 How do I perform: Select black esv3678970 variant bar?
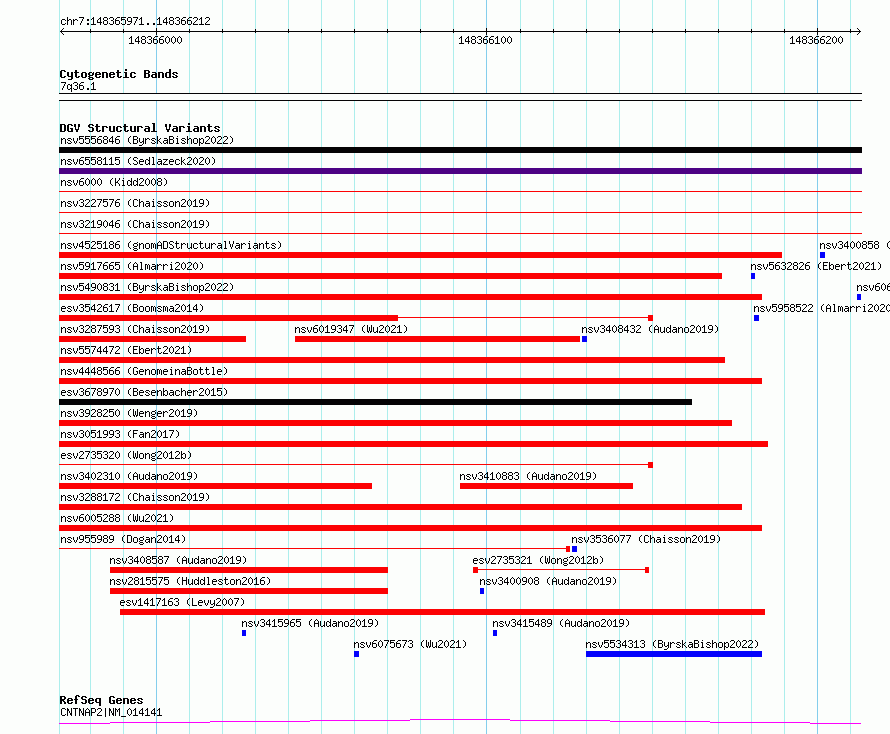point(375,402)
